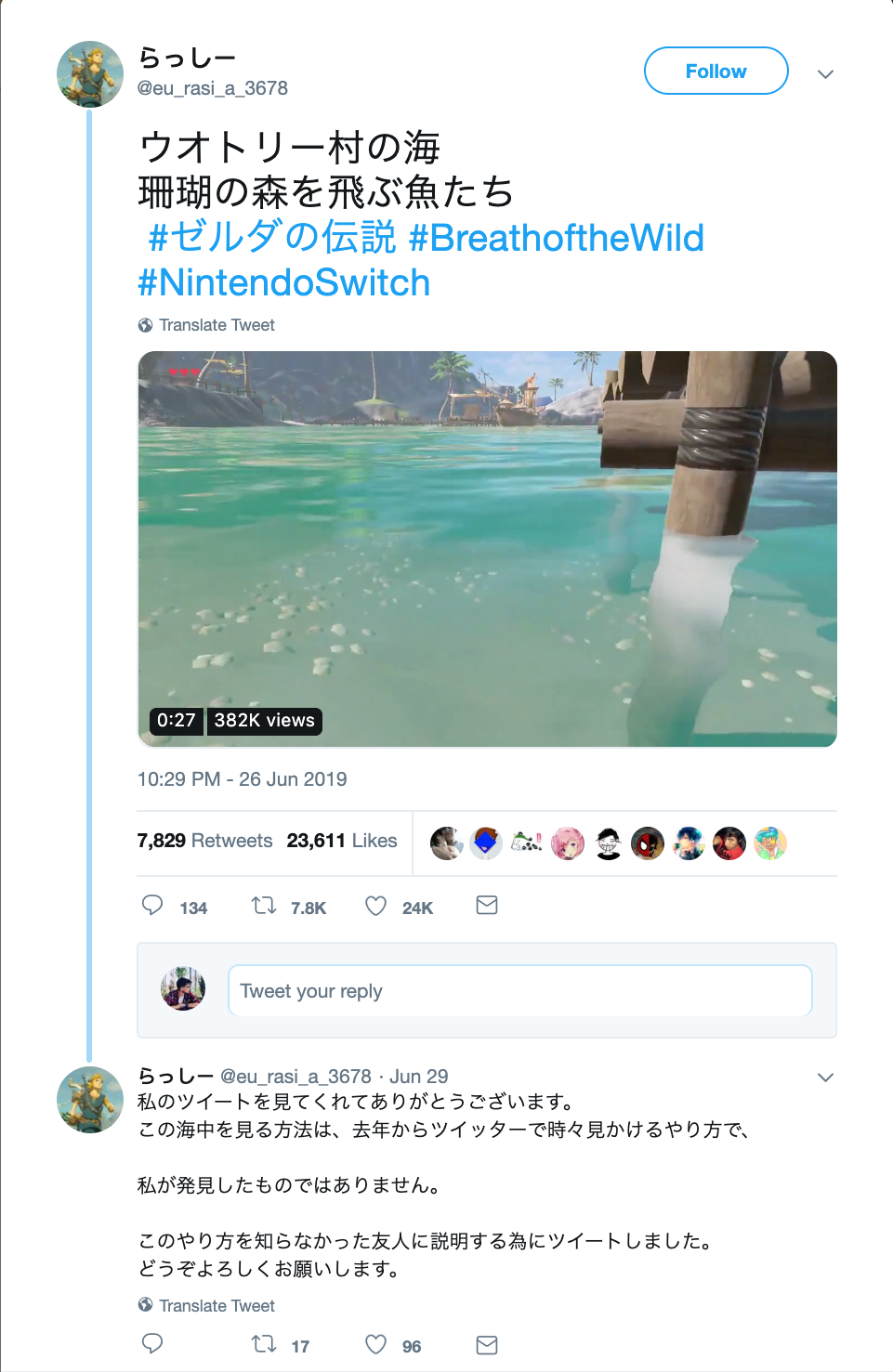Screen dimensions: 893x1372
Task: Click the envelope icon on the reply tweet
Action: click(x=486, y=1342)
